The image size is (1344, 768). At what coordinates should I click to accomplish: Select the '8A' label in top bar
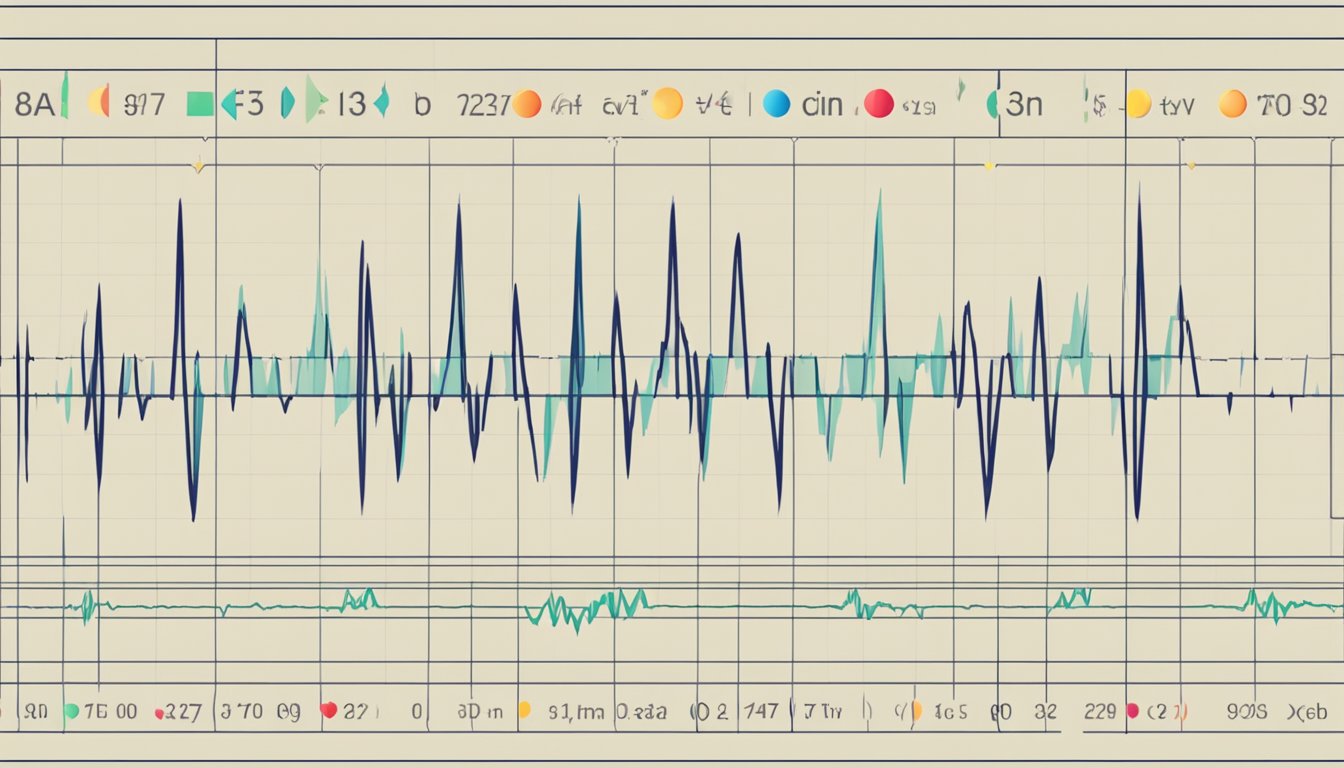(x=33, y=104)
